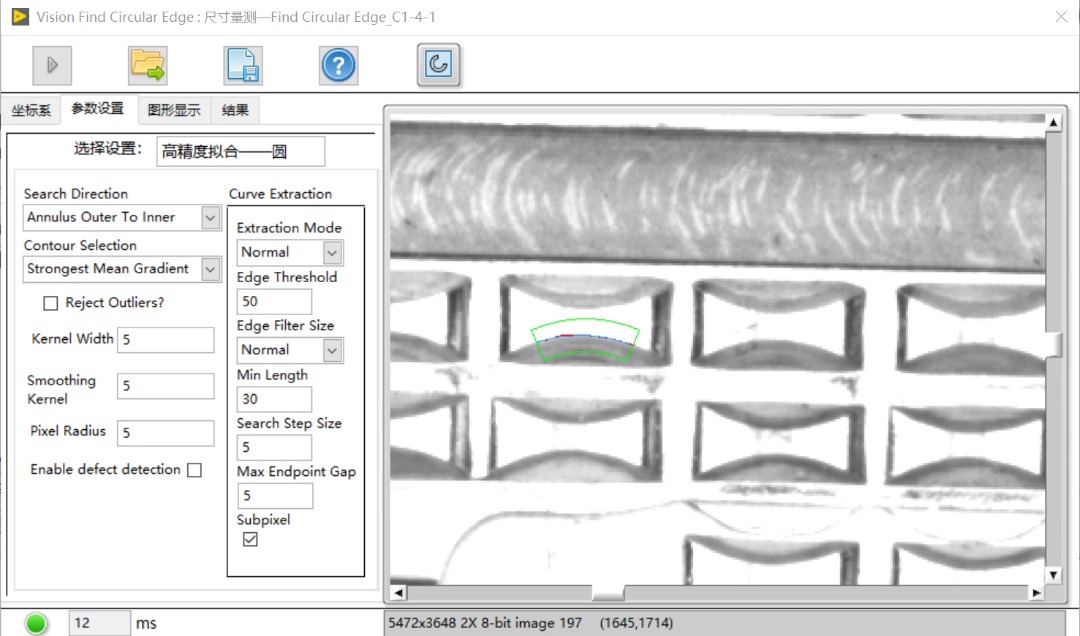Open the 图形显示 tab
Viewport: 1080px width, 636px height.
pyautogui.click(x=174, y=110)
